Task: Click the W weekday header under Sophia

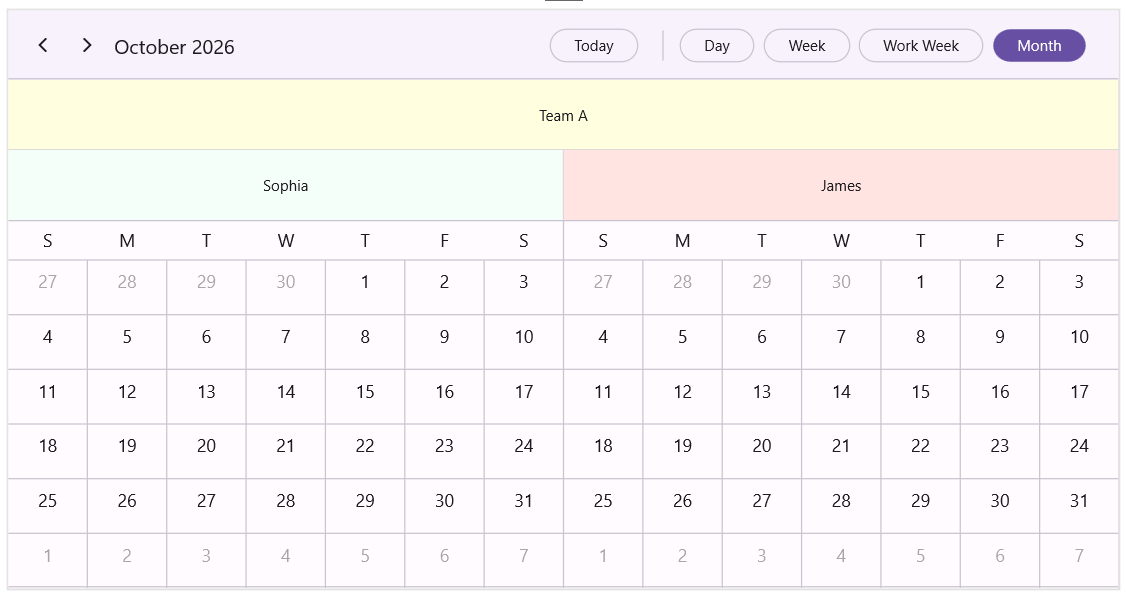Action: [x=286, y=241]
